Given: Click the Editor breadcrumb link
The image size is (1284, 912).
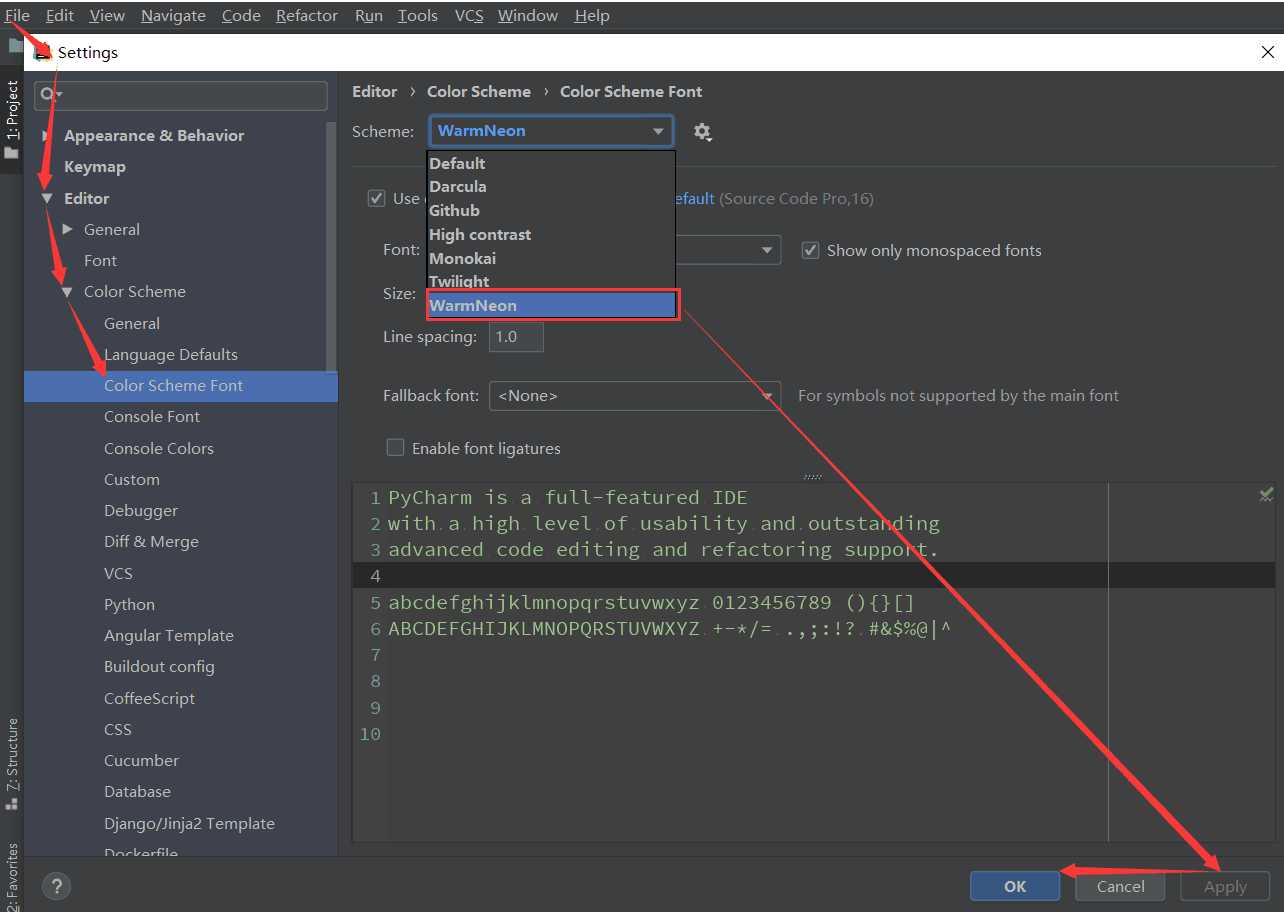Looking at the screenshot, I should pyautogui.click(x=375, y=92).
